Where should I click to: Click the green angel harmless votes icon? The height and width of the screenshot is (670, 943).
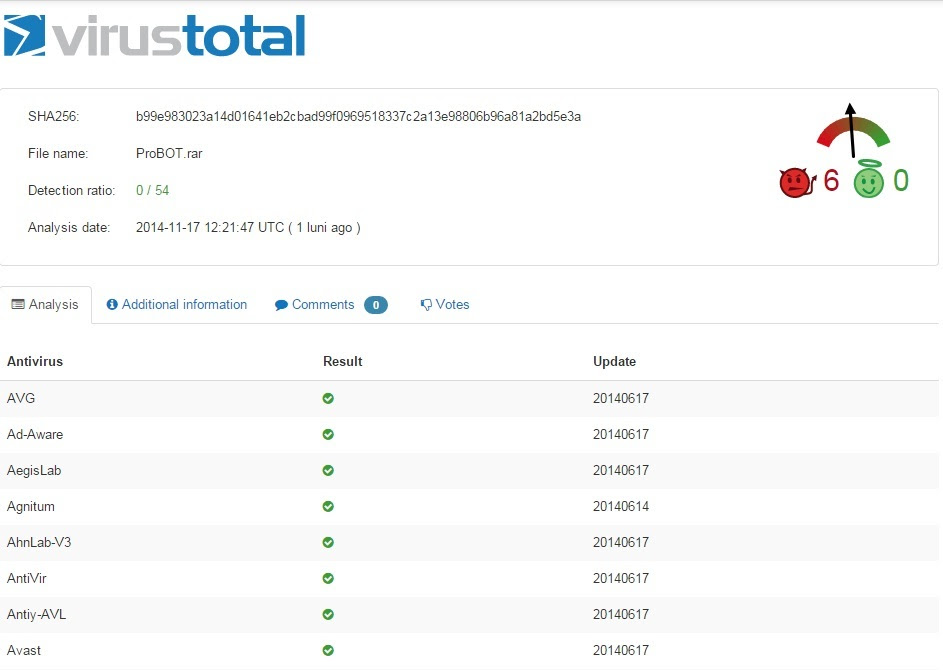(x=868, y=179)
